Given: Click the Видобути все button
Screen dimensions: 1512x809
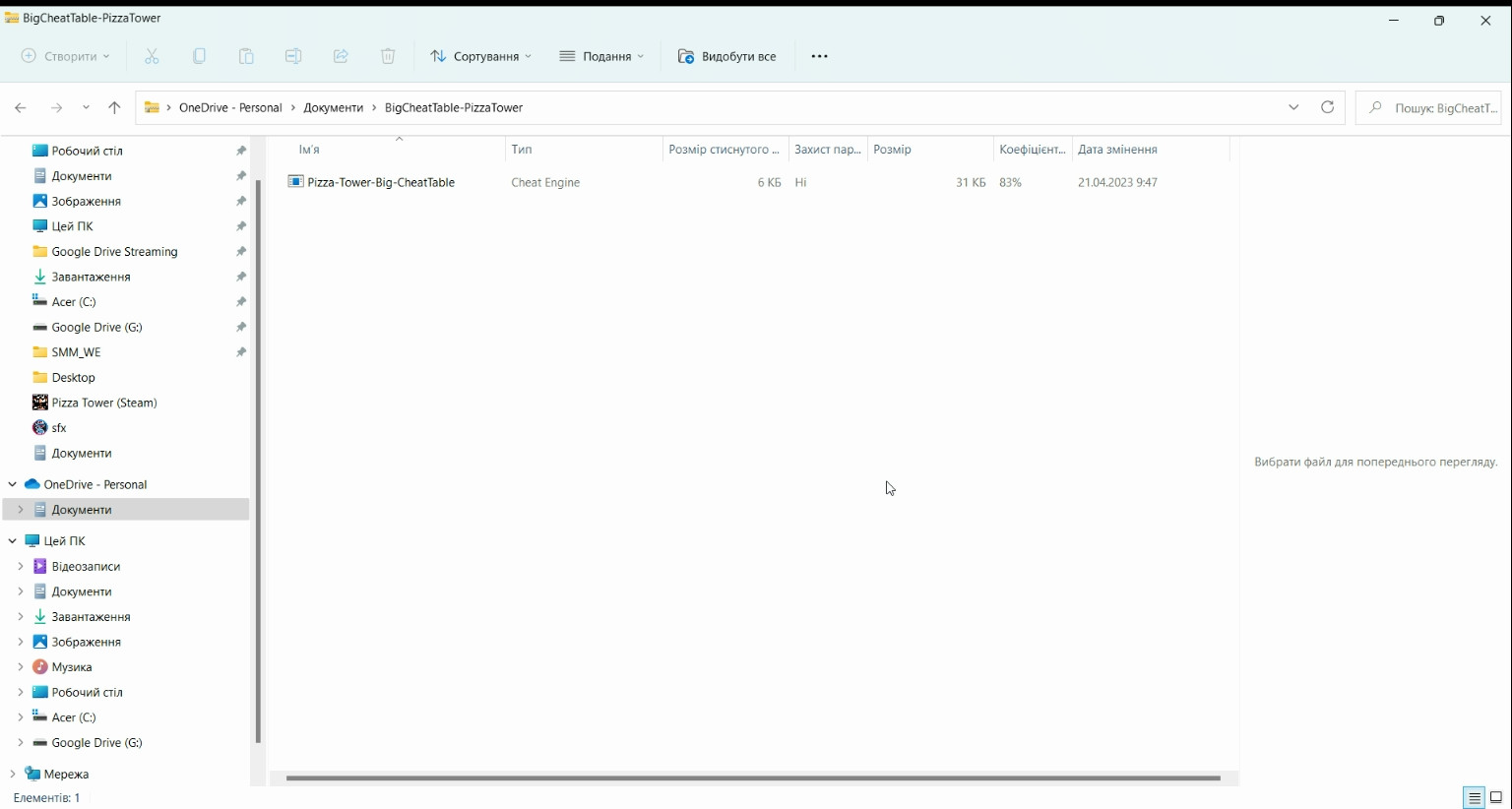Looking at the screenshot, I should coord(727,56).
